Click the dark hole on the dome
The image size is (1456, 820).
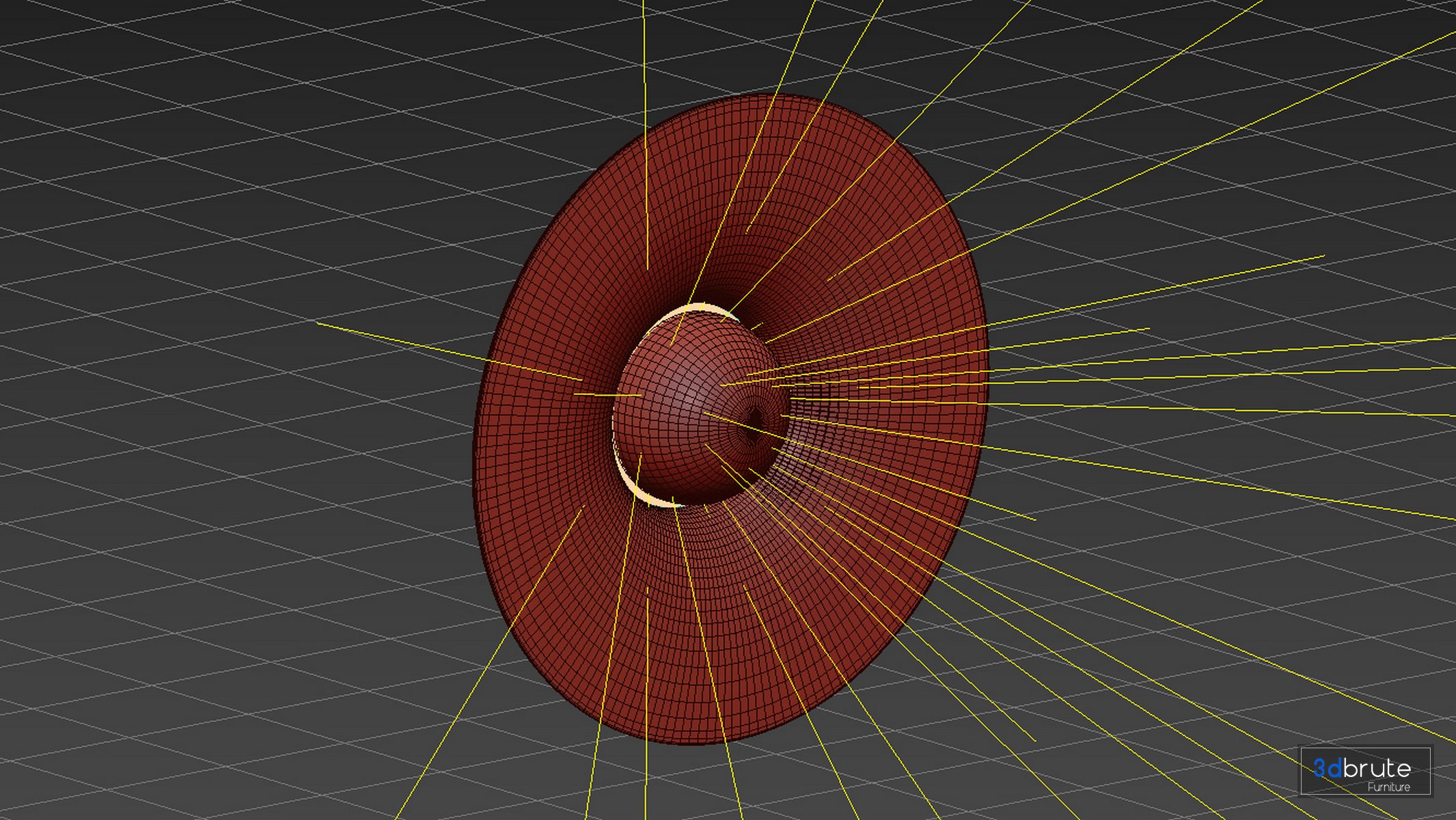[x=756, y=417]
